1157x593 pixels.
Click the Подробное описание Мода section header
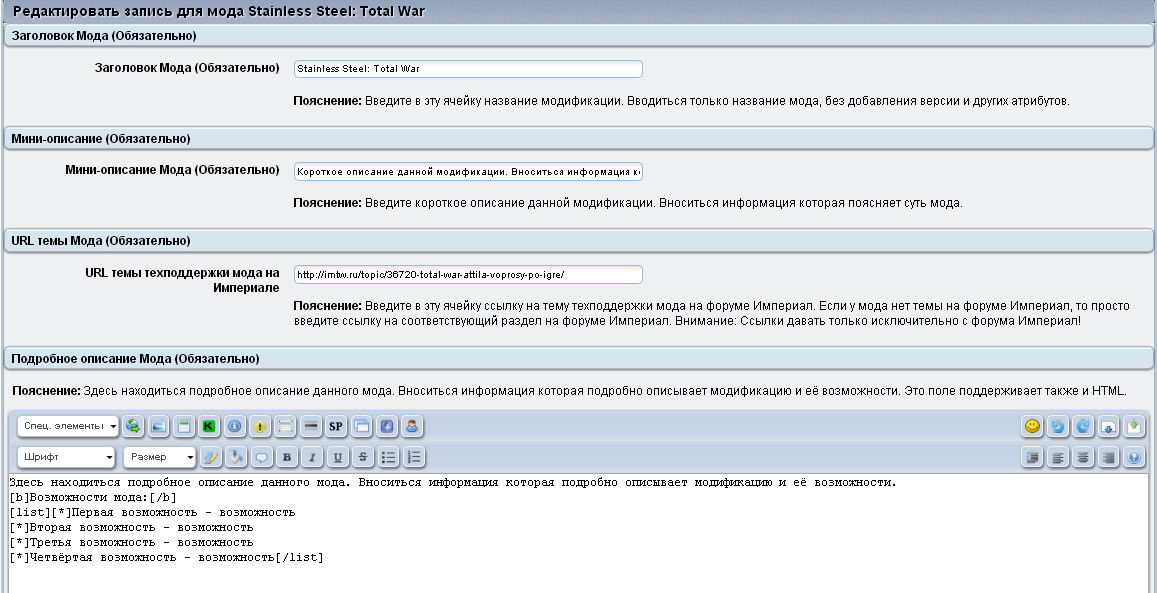(578, 358)
